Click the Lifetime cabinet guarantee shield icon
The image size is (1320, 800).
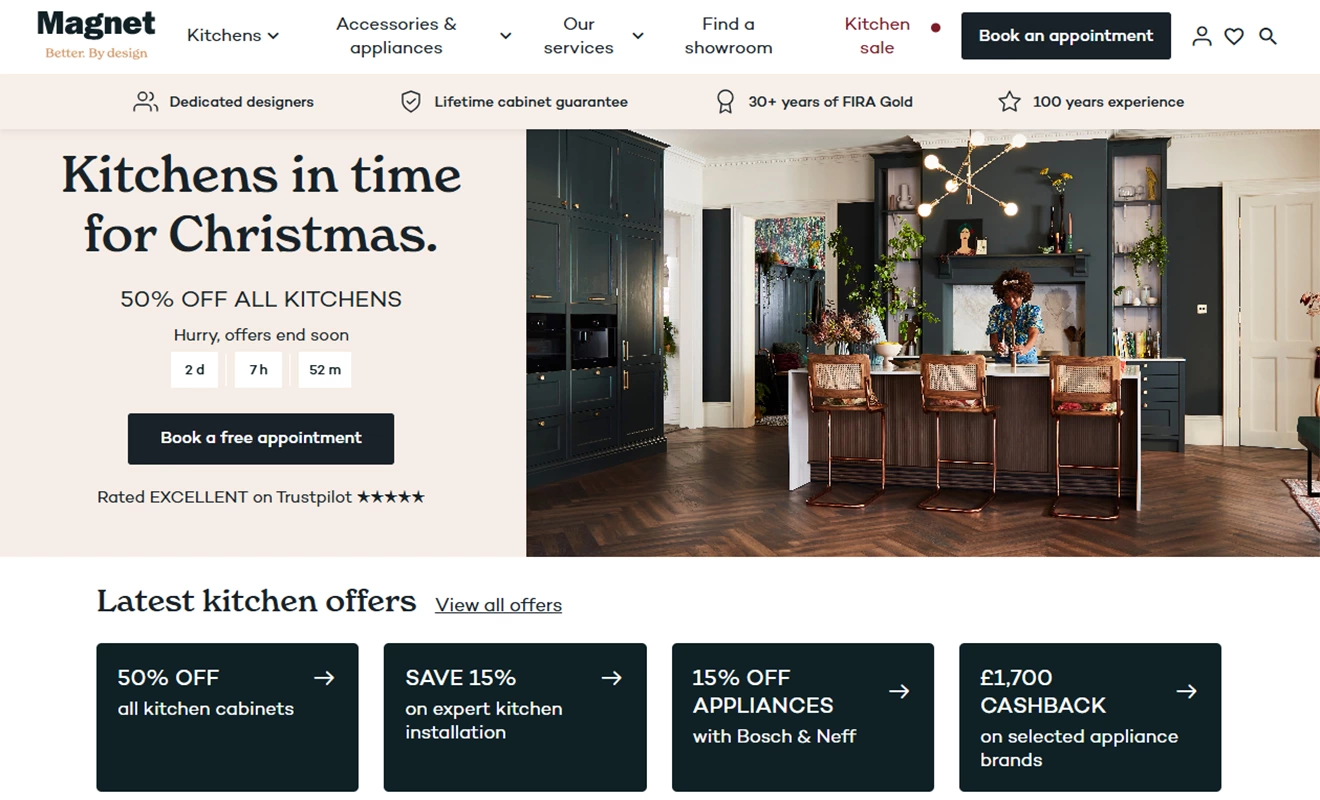[x=410, y=102]
